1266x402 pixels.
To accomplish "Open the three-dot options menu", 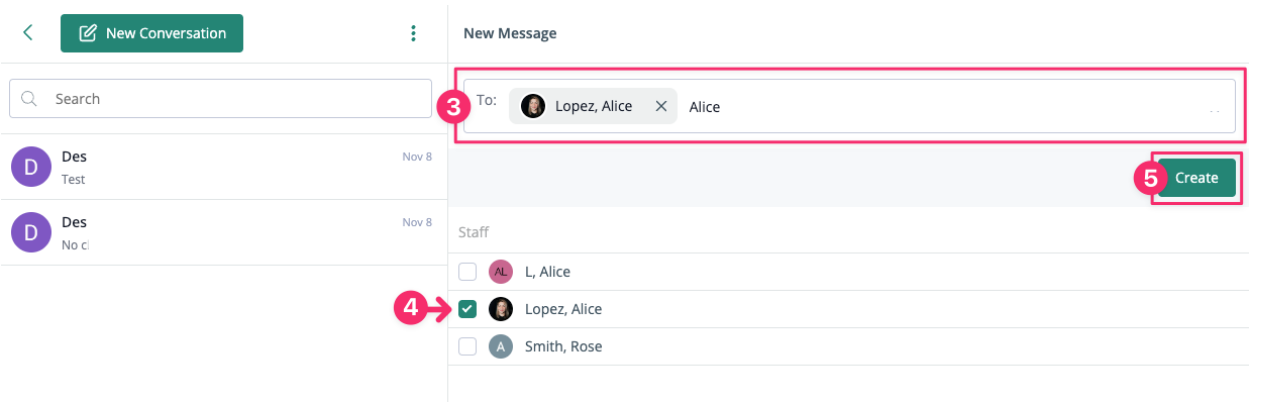I will click(x=413, y=33).
